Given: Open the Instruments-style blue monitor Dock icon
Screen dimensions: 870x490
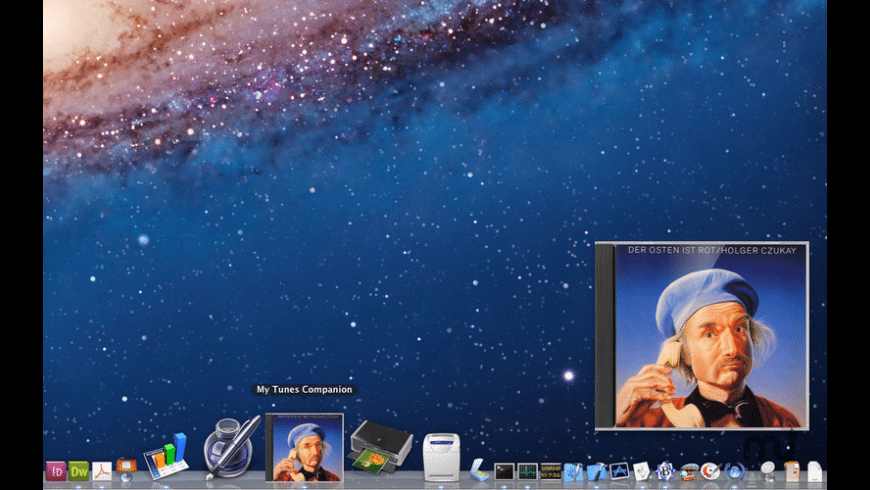Looking at the screenshot, I should (619, 471).
